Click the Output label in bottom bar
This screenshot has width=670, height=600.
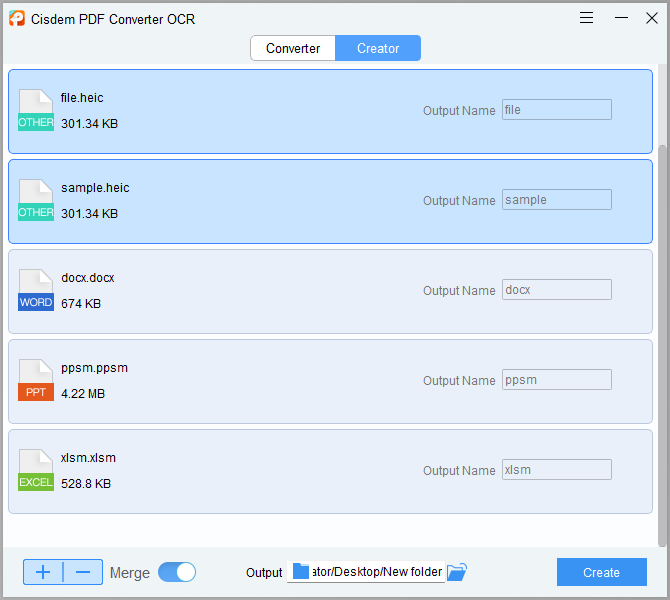tap(264, 573)
